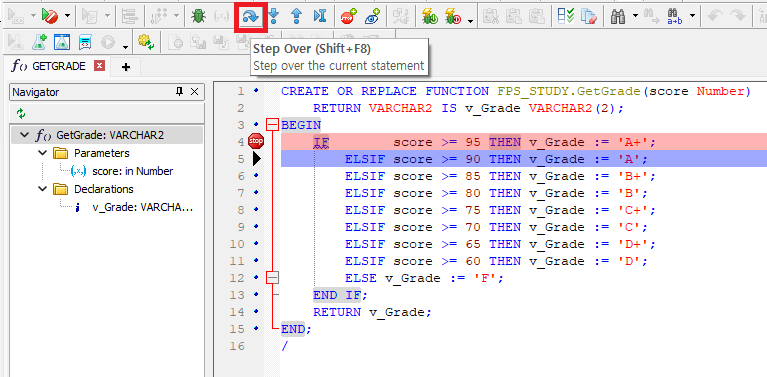This screenshot has width=767, height=377.
Task: Collapse the Declarations tree node
Action: pyautogui.click(x=42, y=189)
